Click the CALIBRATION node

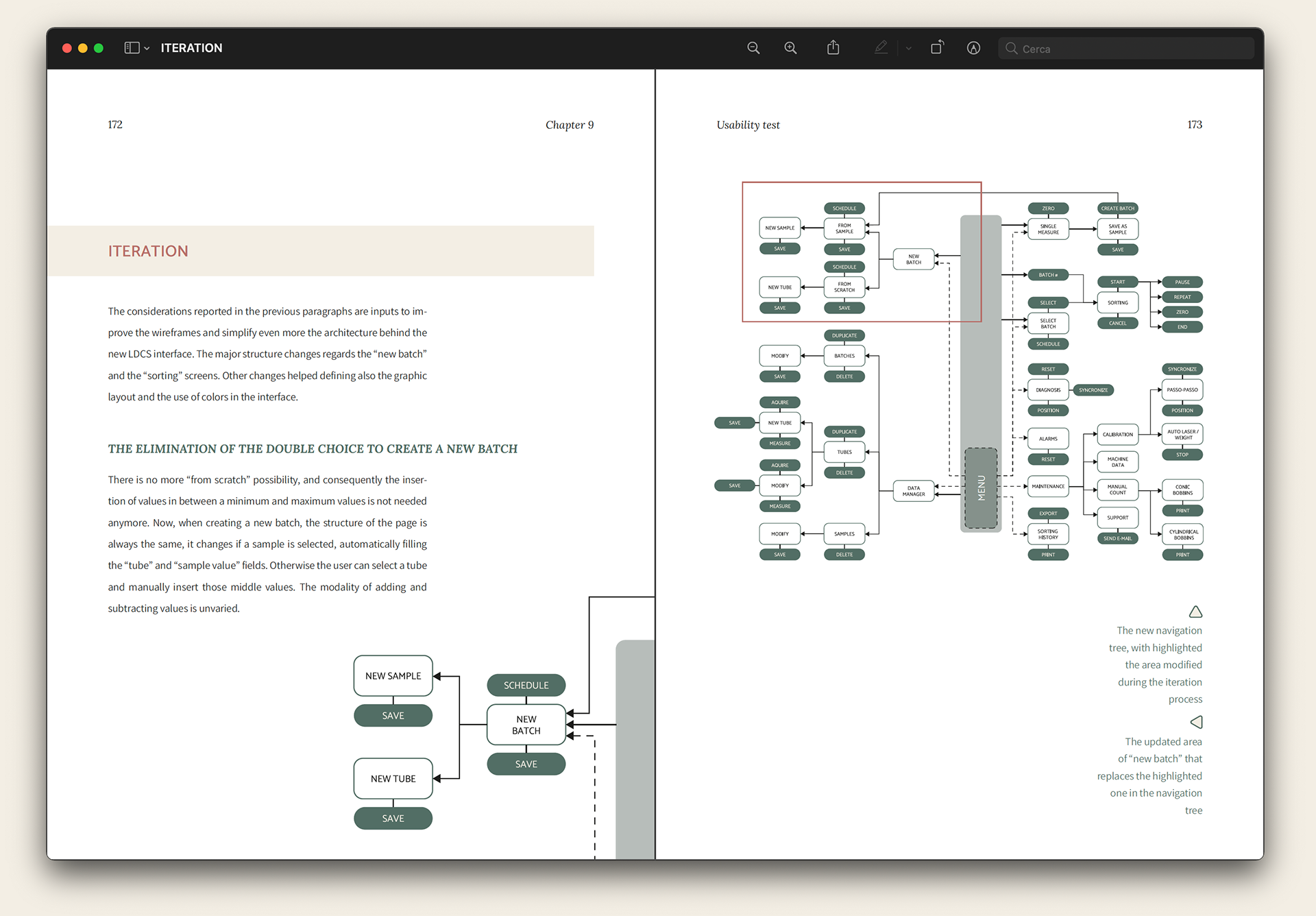click(x=1118, y=434)
